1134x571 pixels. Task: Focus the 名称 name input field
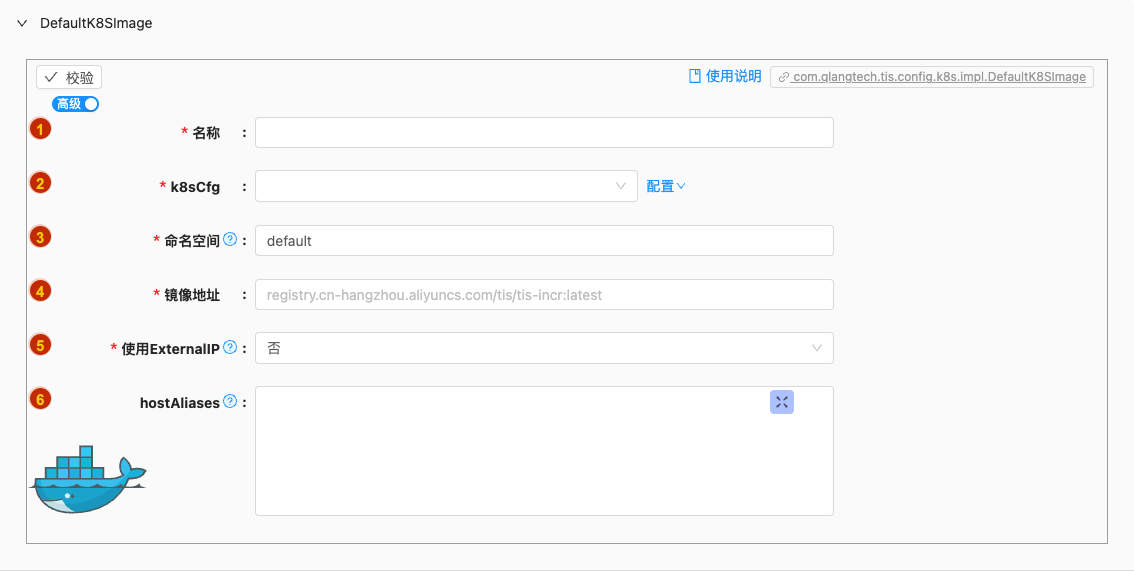coord(544,133)
